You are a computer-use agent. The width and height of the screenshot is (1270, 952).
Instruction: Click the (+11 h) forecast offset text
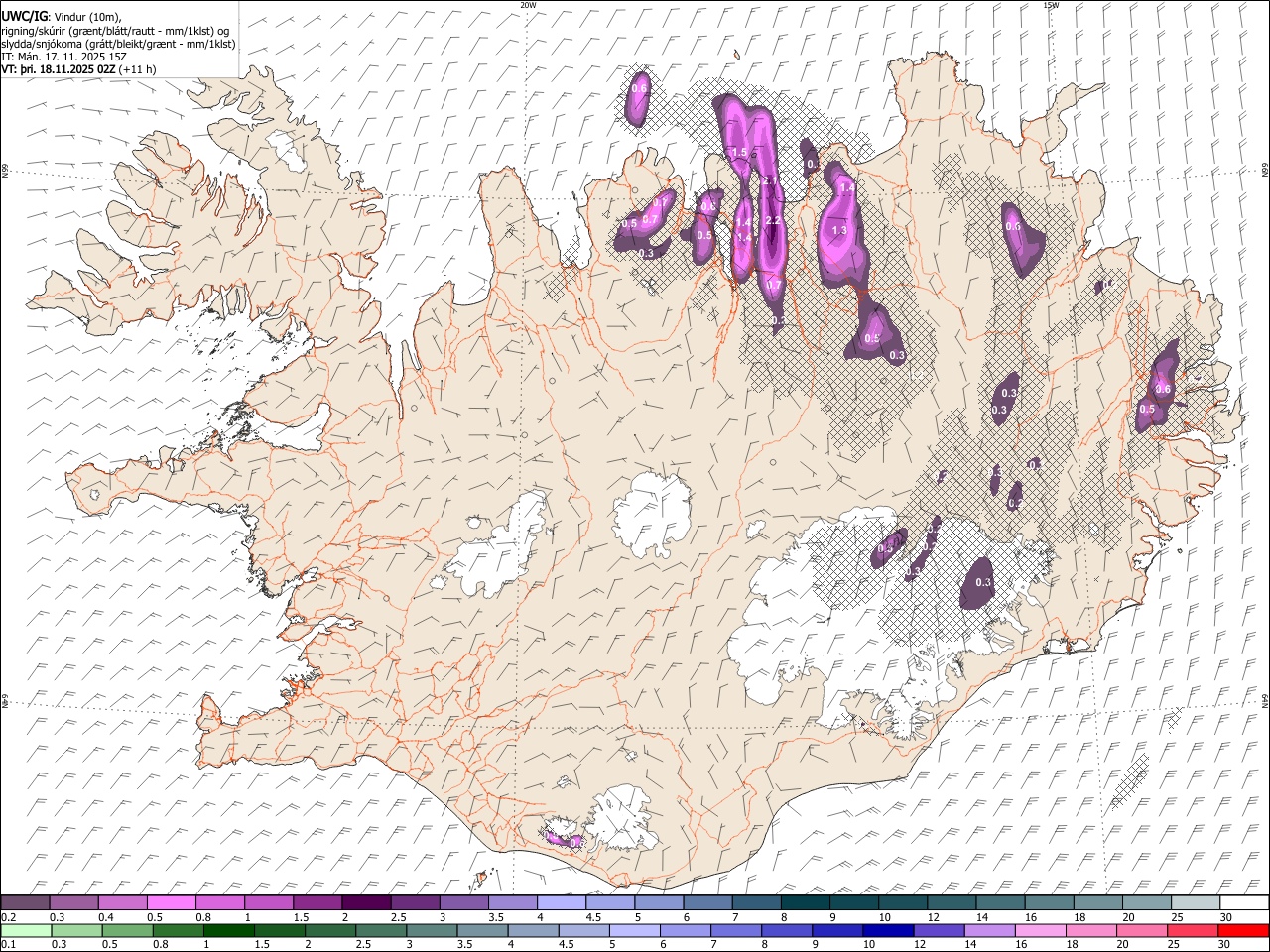tap(138, 69)
